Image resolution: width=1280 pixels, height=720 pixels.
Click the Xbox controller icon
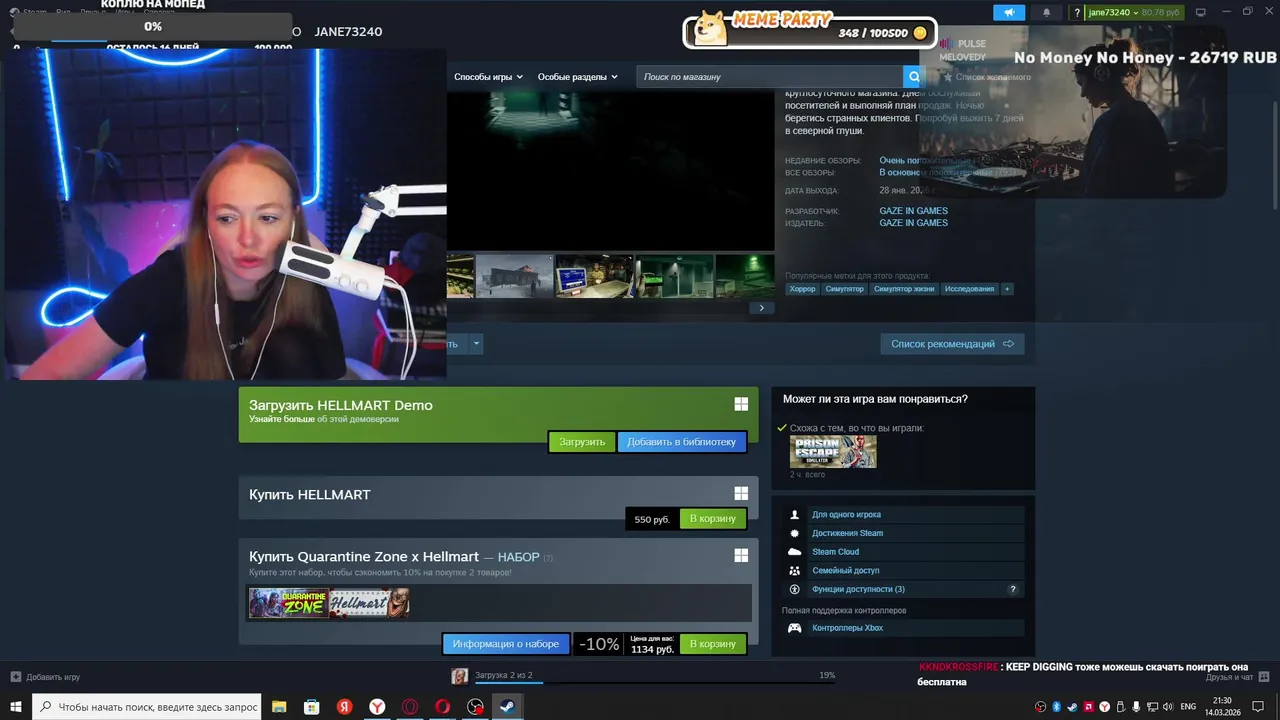pyautogui.click(x=795, y=628)
